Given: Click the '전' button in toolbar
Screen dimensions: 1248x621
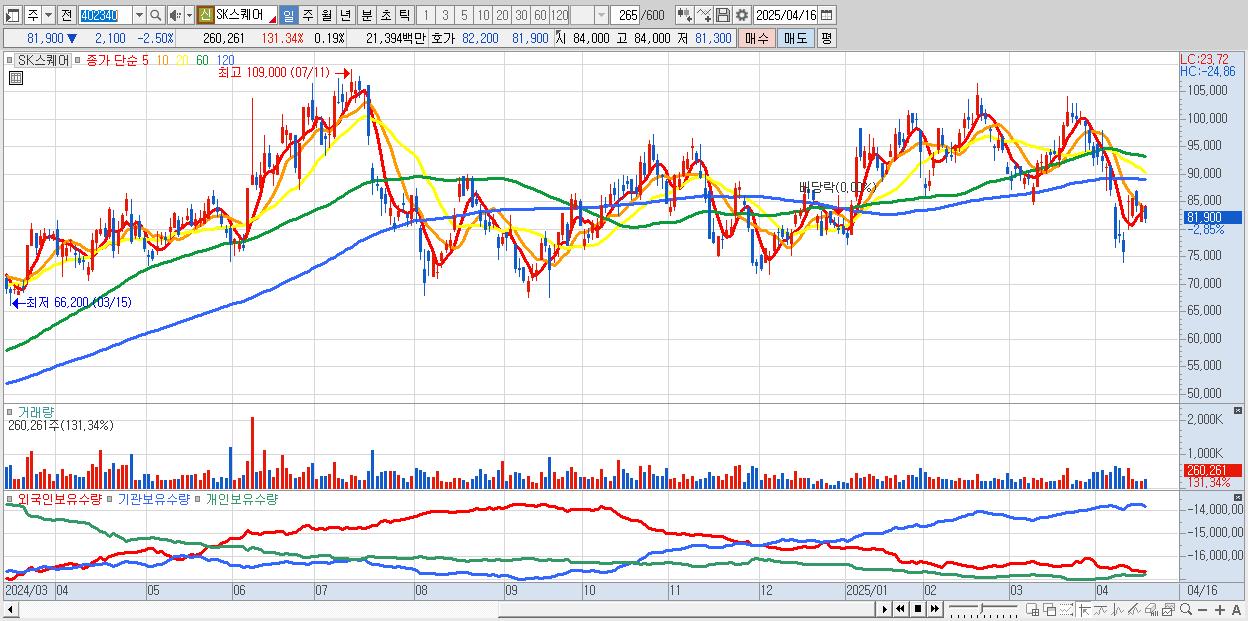Looking at the screenshot, I should [66, 15].
